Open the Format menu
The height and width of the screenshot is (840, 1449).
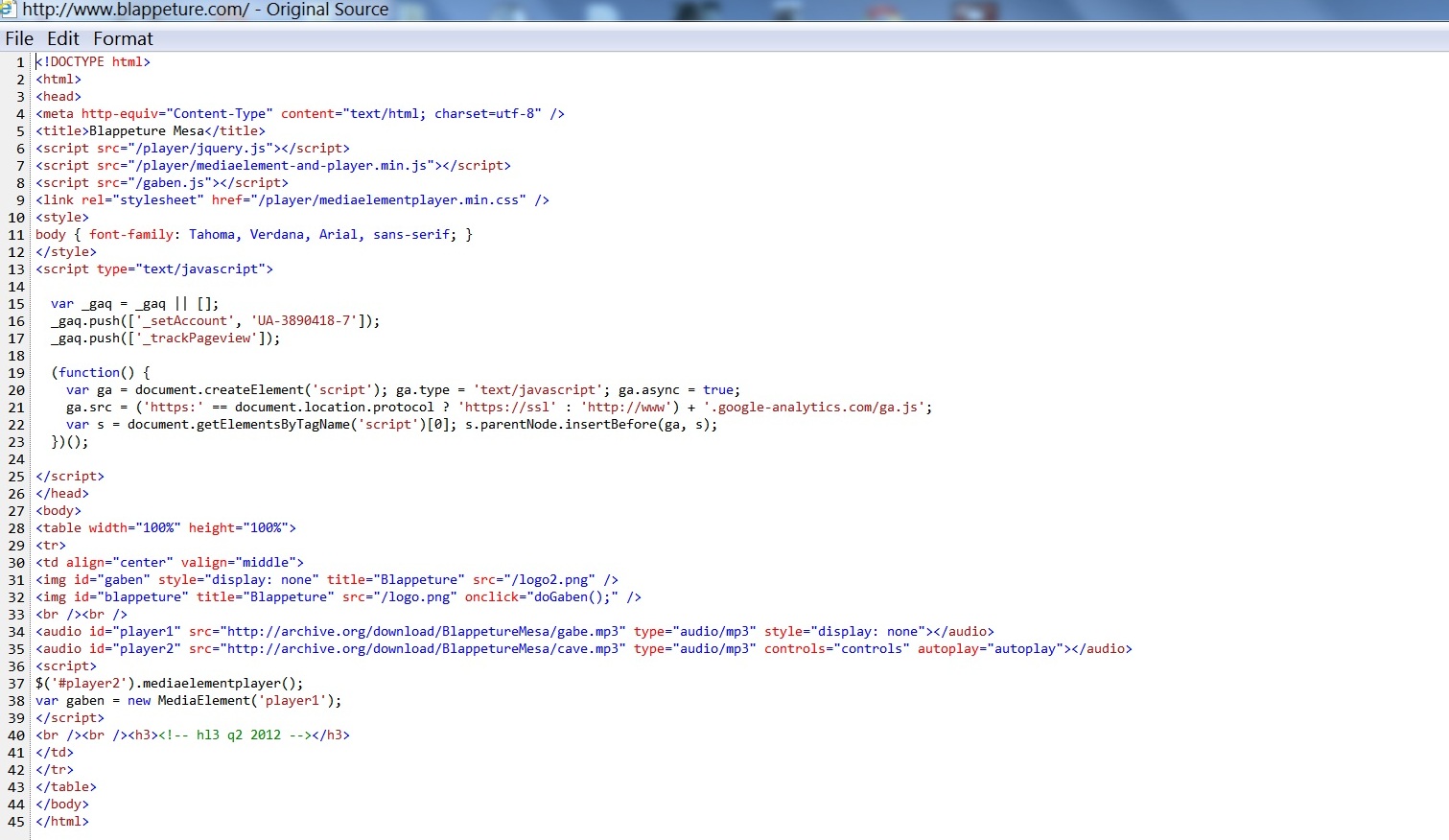123,38
